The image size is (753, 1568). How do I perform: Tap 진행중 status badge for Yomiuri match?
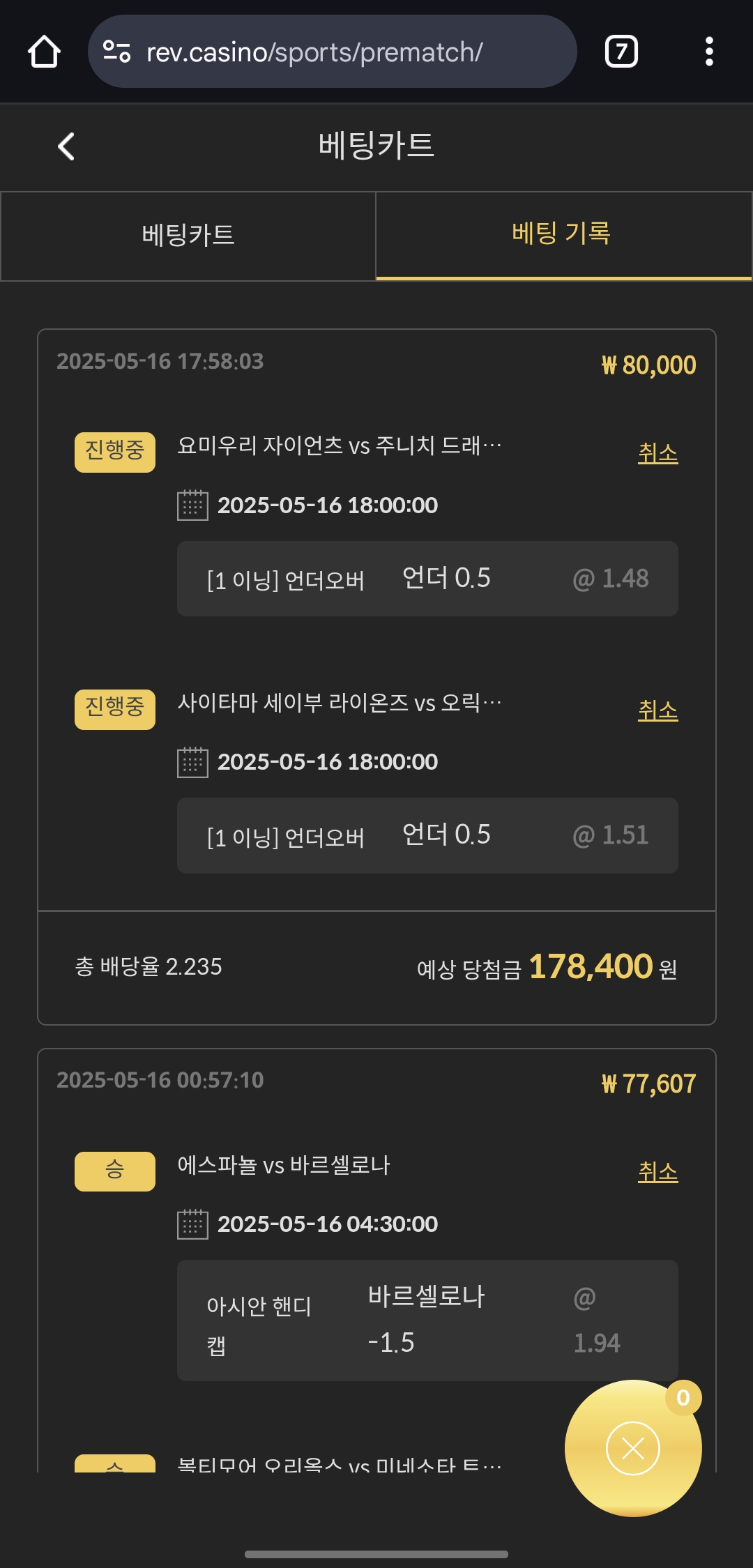click(x=115, y=451)
